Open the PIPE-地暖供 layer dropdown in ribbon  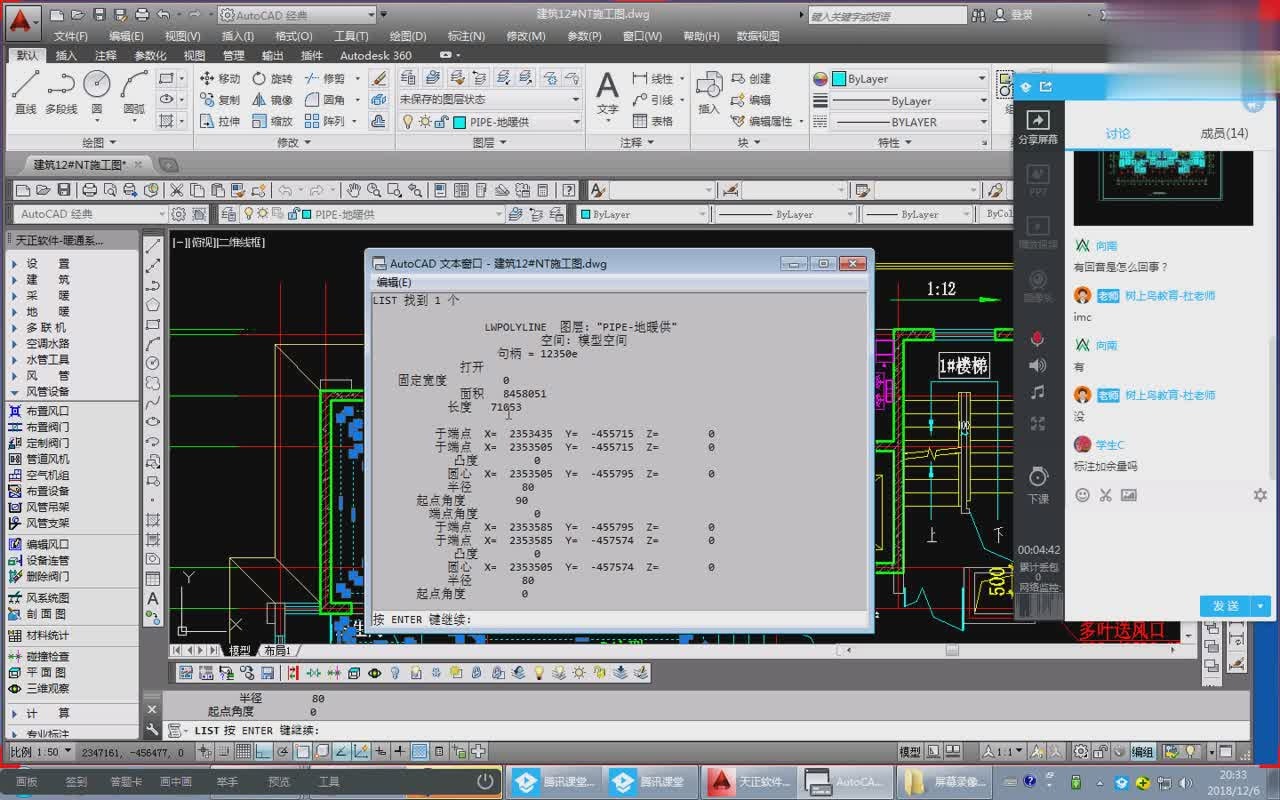click(x=576, y=122)
